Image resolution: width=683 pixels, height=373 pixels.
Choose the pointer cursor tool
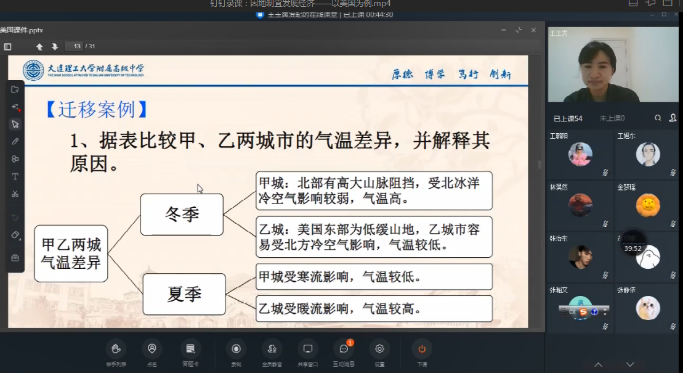point(15,124)
